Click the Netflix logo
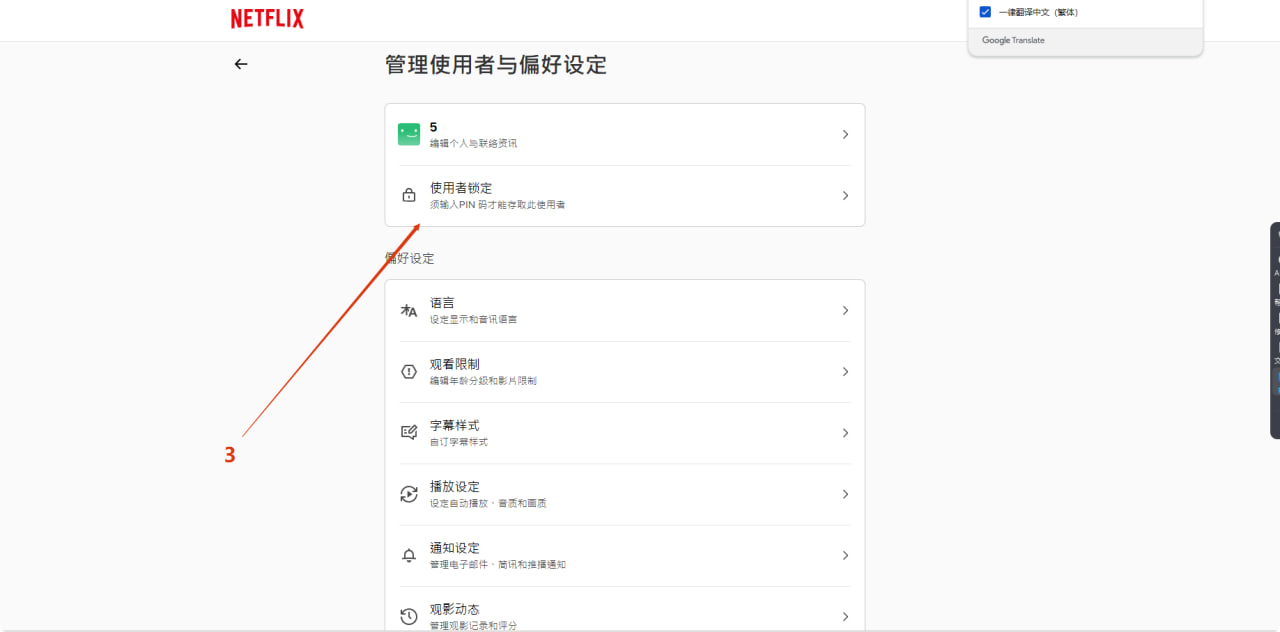This screenshot has height=632, width=1280. (x=267, y=19)
